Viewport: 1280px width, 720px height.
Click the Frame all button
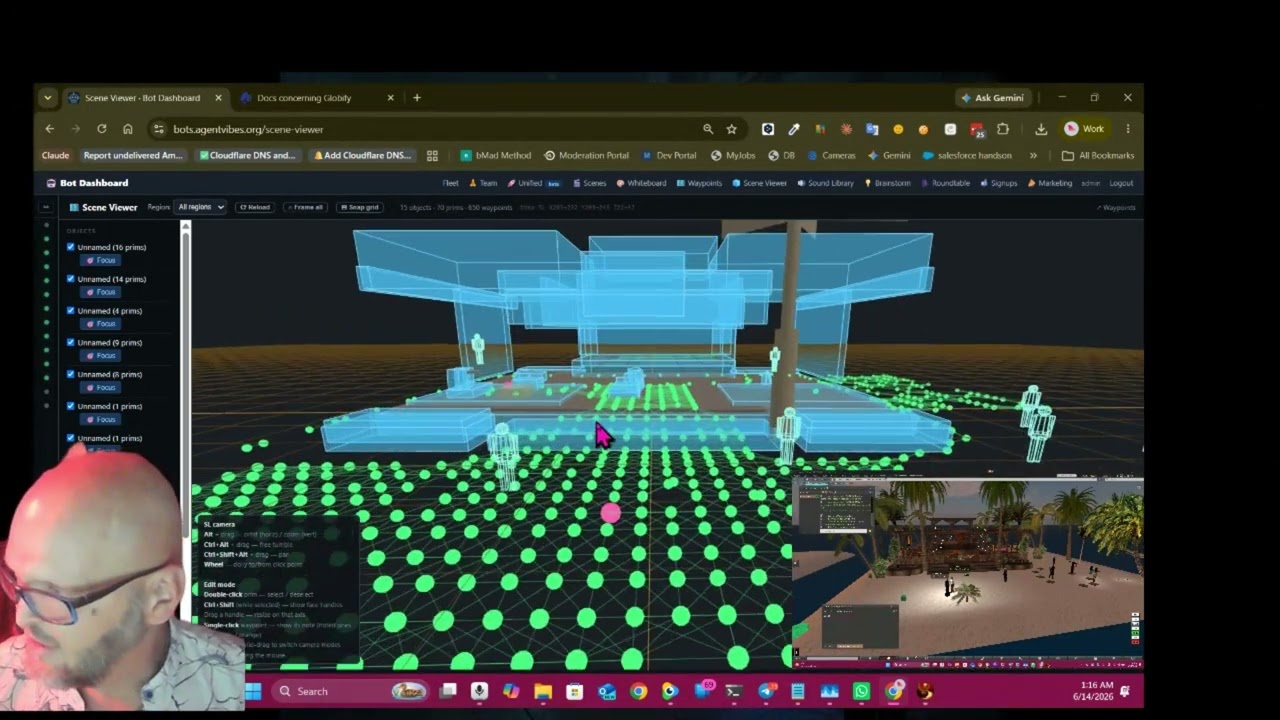click(x=305, y=207)
